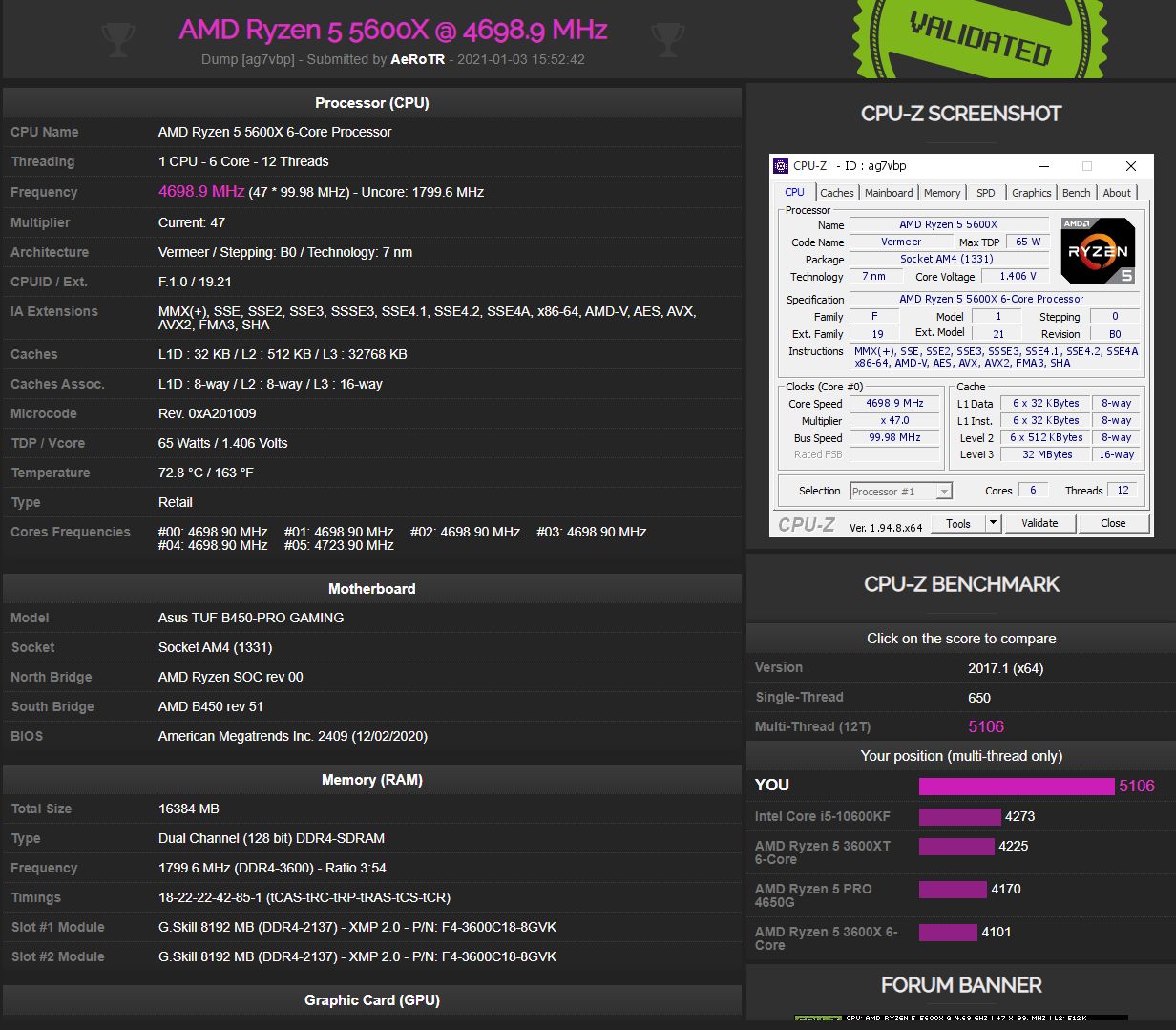
Task: Click the CPU-Z BENCHMARK heading
Action: (x=961, y=584)
